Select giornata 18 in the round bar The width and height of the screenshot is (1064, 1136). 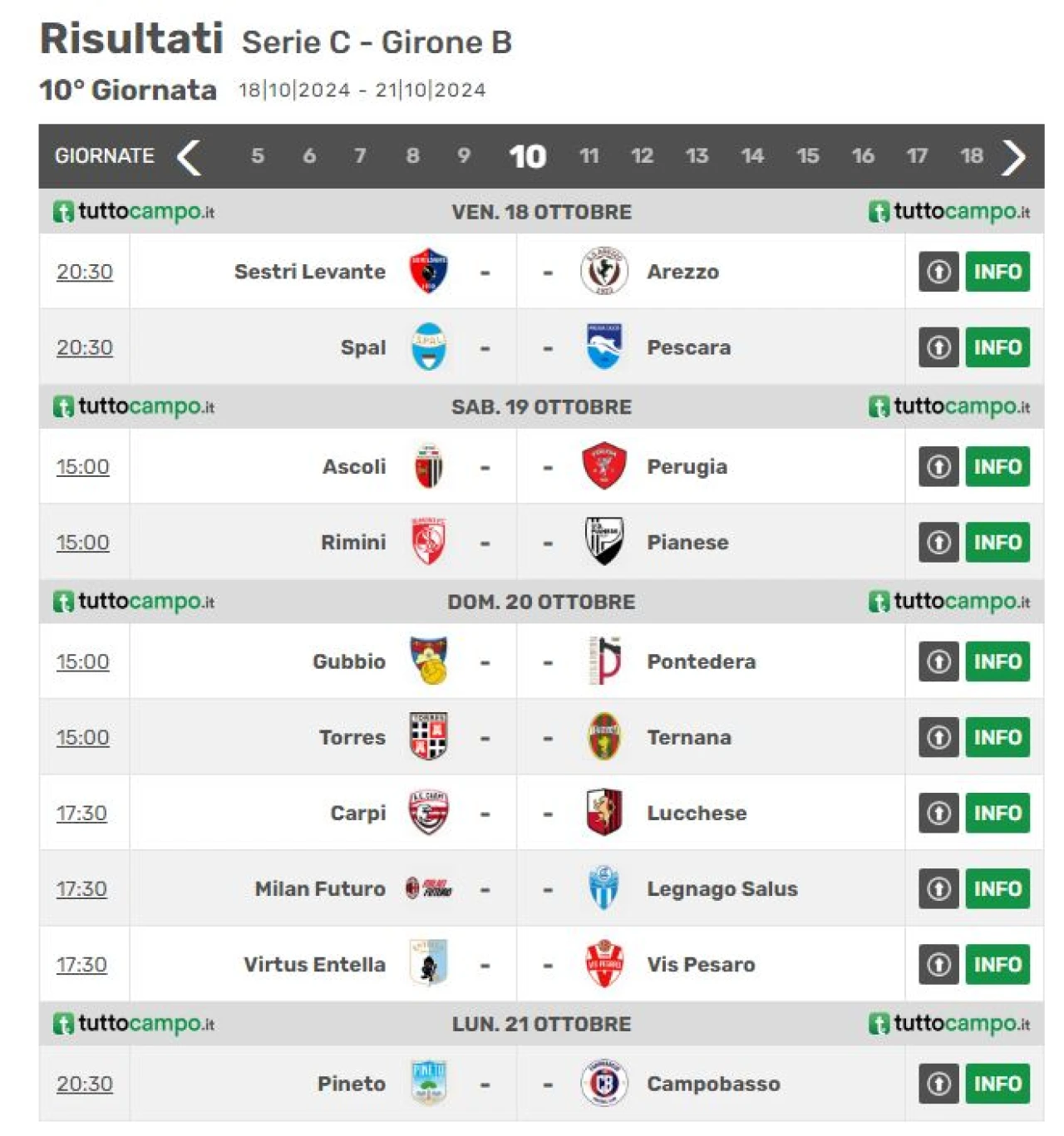972,156
